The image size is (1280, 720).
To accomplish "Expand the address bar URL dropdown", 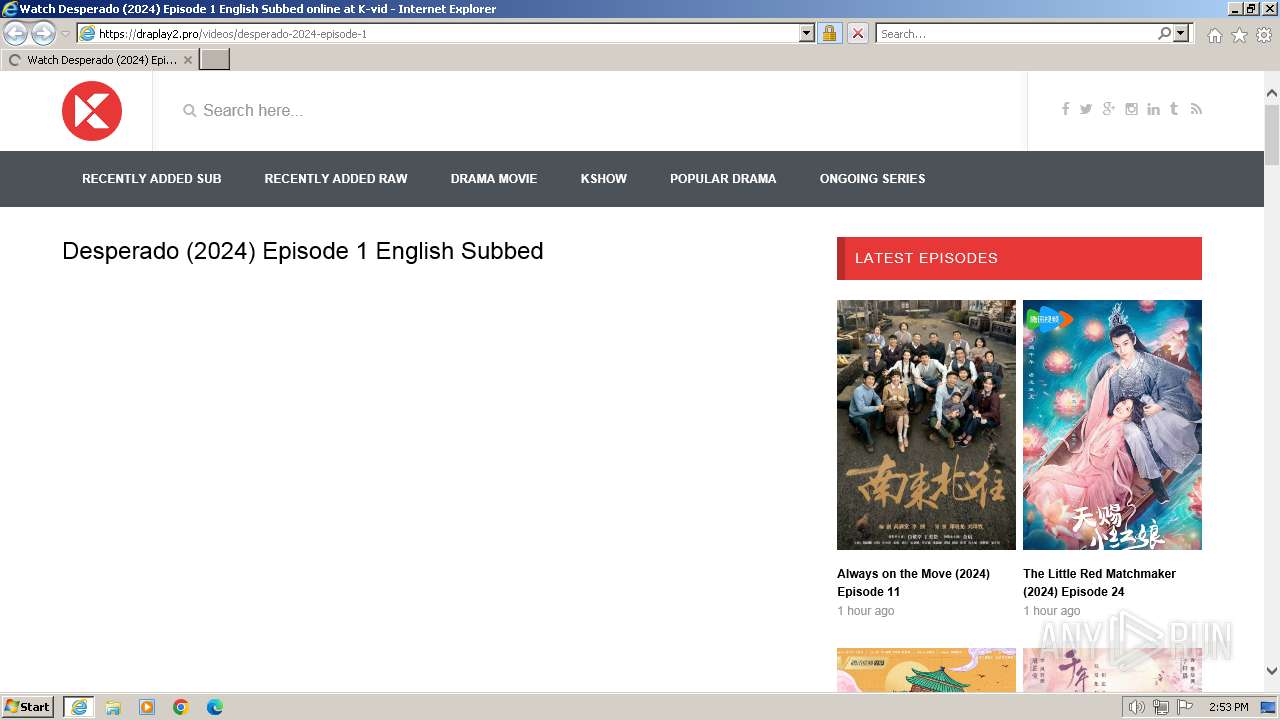I will click(807, 34).
